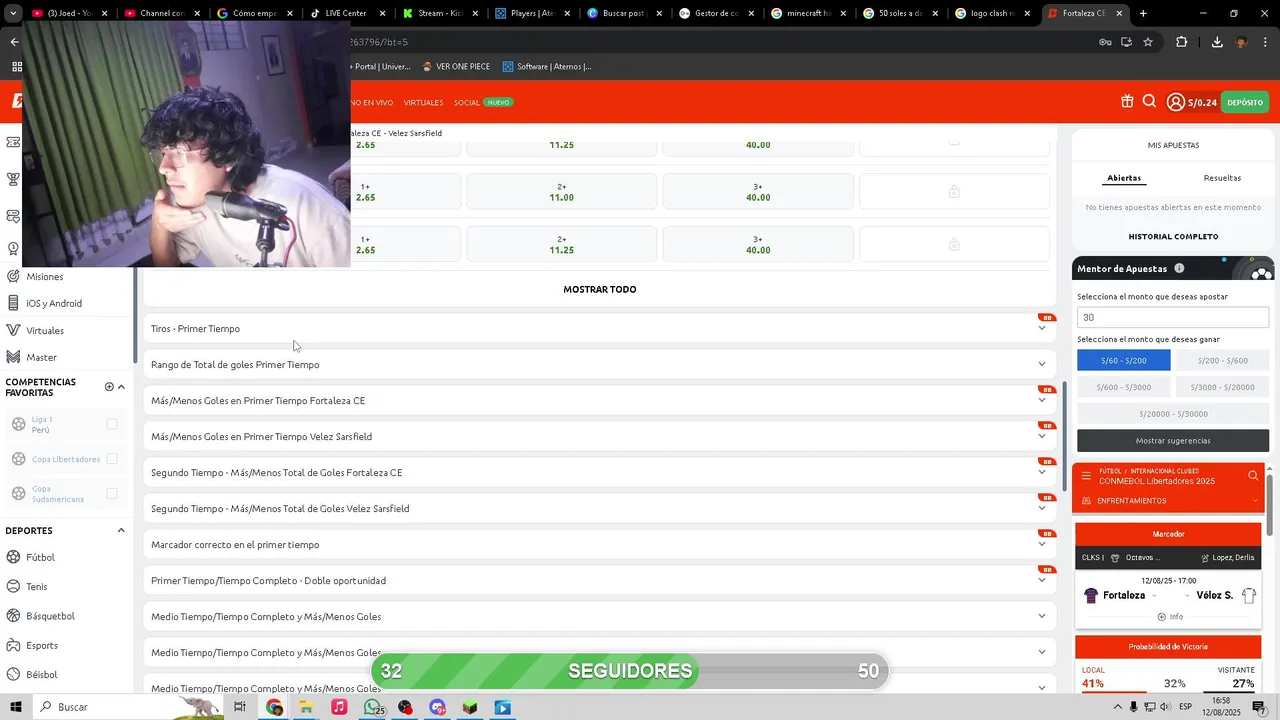1280x720 pixels.
Task: Open Chrome extensions puzzle icon
Action: click(1182, 42)
